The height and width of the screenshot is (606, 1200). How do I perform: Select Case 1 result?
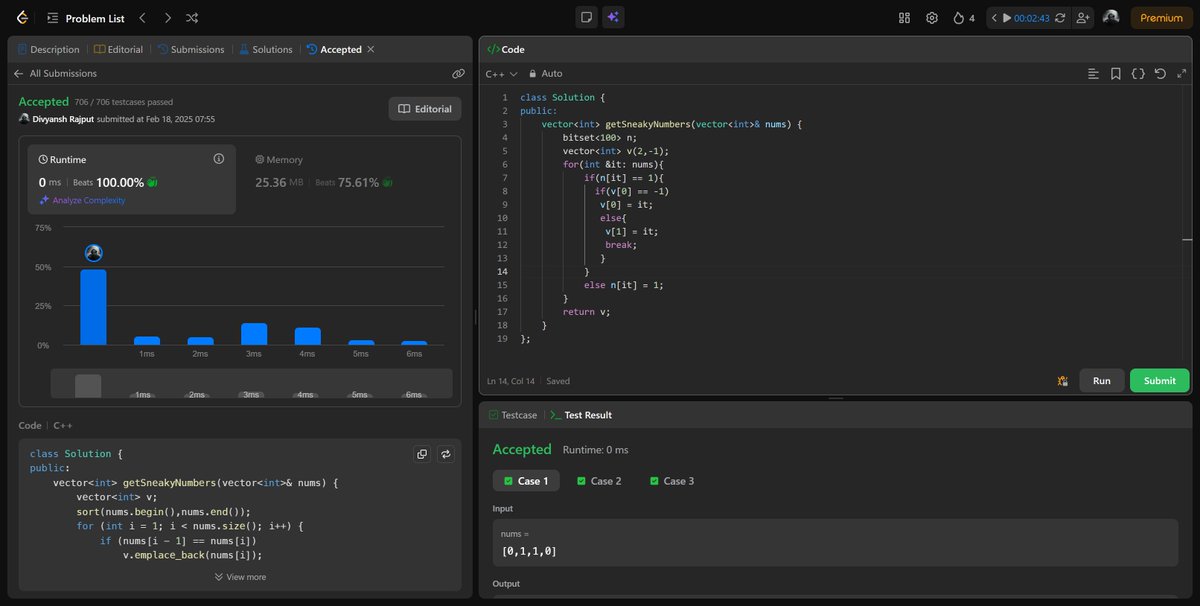(526, 481)
